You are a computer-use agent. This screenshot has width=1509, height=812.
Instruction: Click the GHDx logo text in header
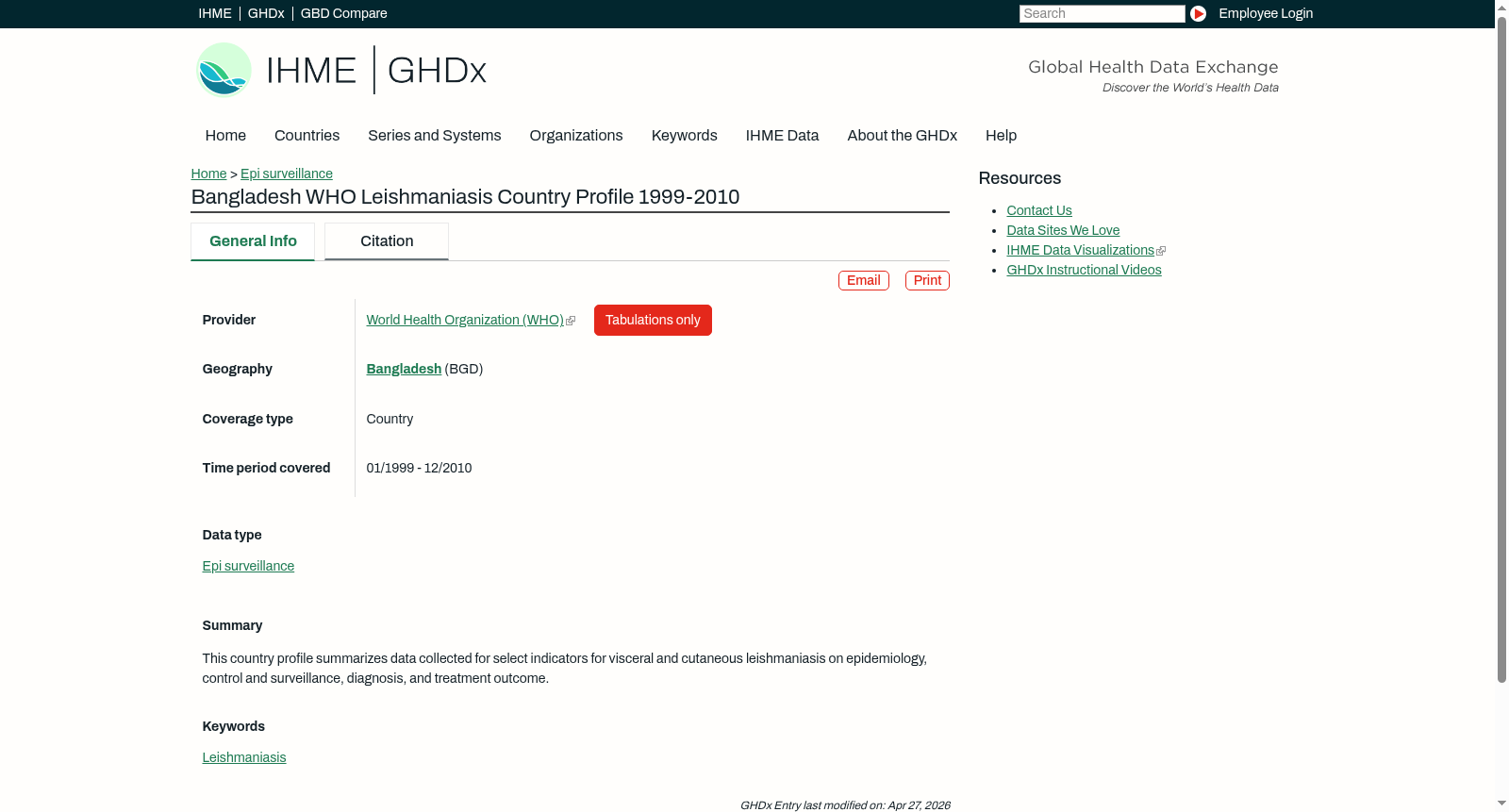click(437, 71)
